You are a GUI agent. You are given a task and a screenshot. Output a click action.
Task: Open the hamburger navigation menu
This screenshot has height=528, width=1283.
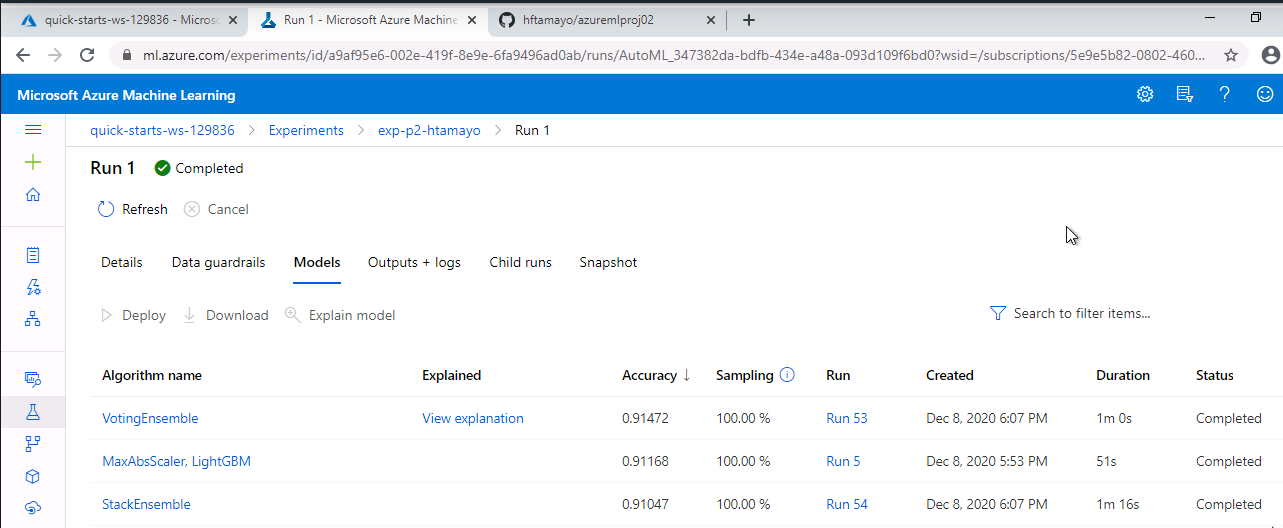(x=33, y=130)
